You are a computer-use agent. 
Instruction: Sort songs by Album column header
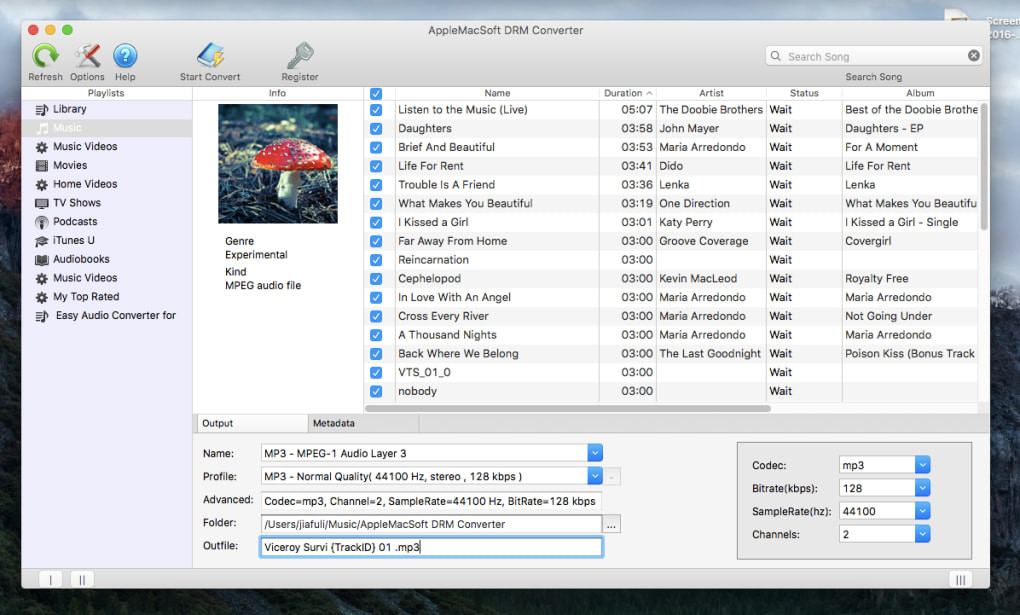(920, 93)
